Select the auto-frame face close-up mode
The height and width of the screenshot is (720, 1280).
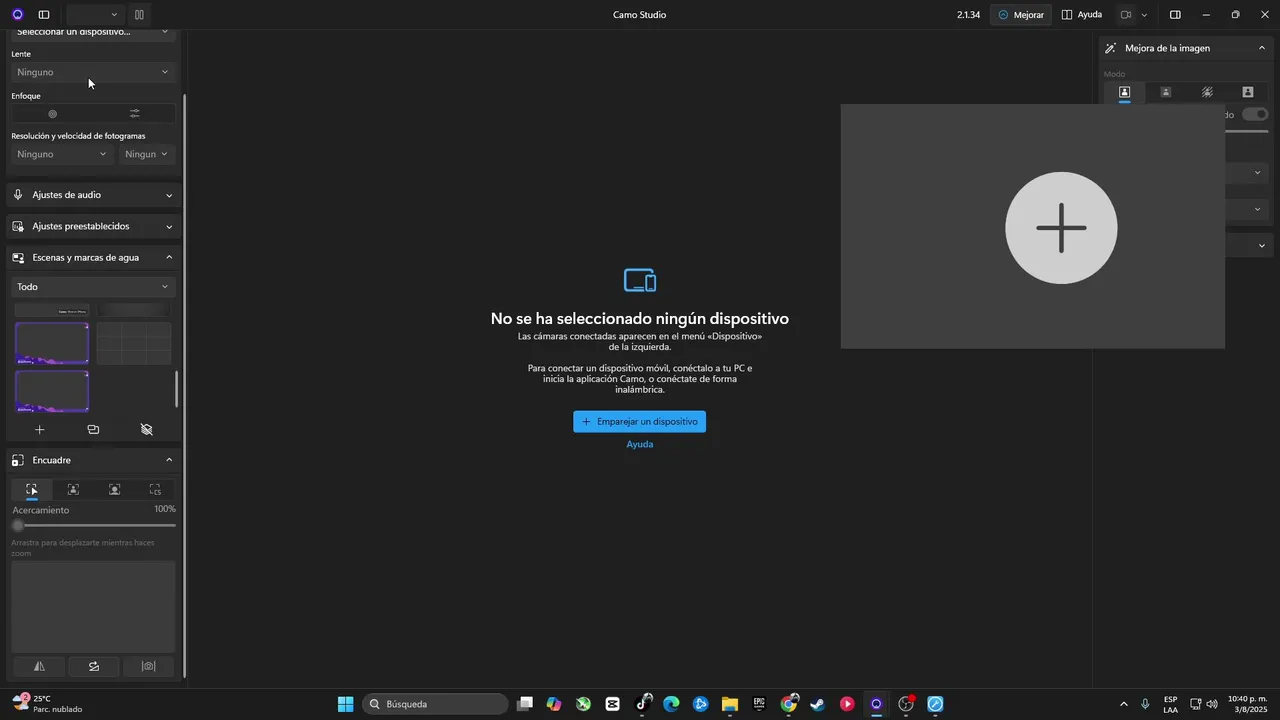114,490
